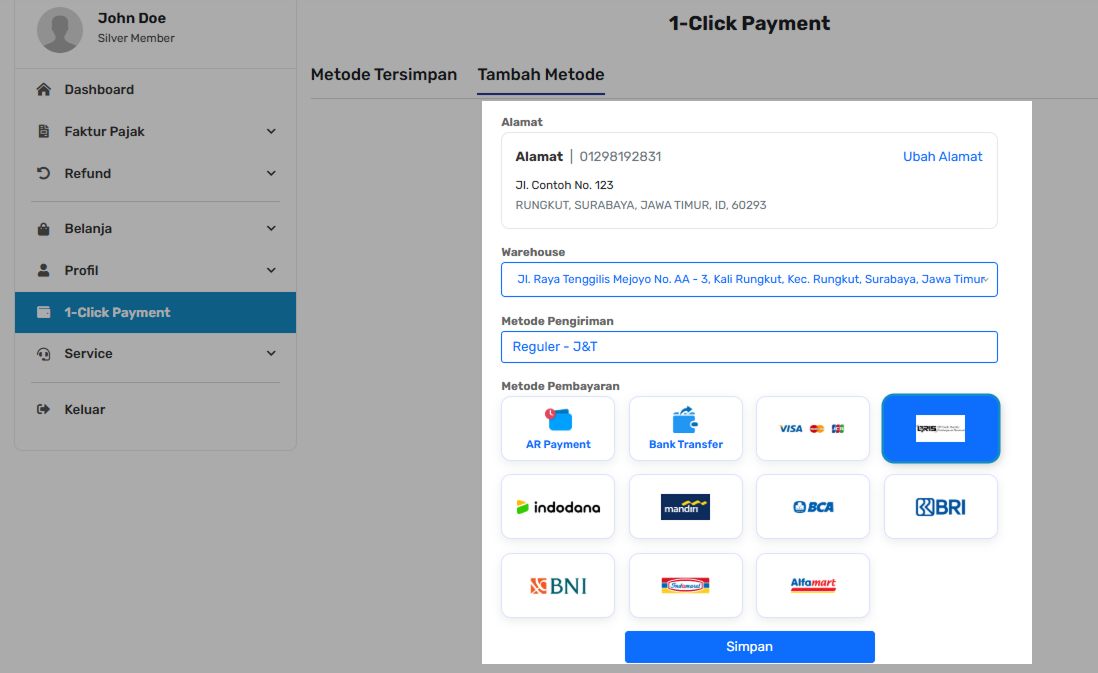Click the Dashboard home icon
This screenshot has height=673, width=1098.
pos(43,90)
